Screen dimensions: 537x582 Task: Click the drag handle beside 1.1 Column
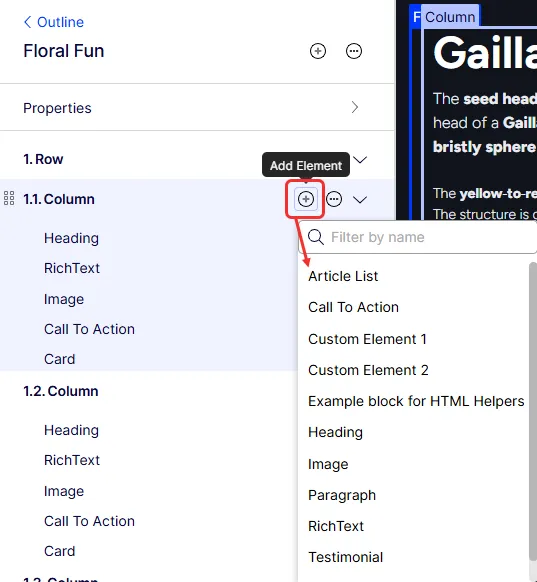tap(9, 198)
